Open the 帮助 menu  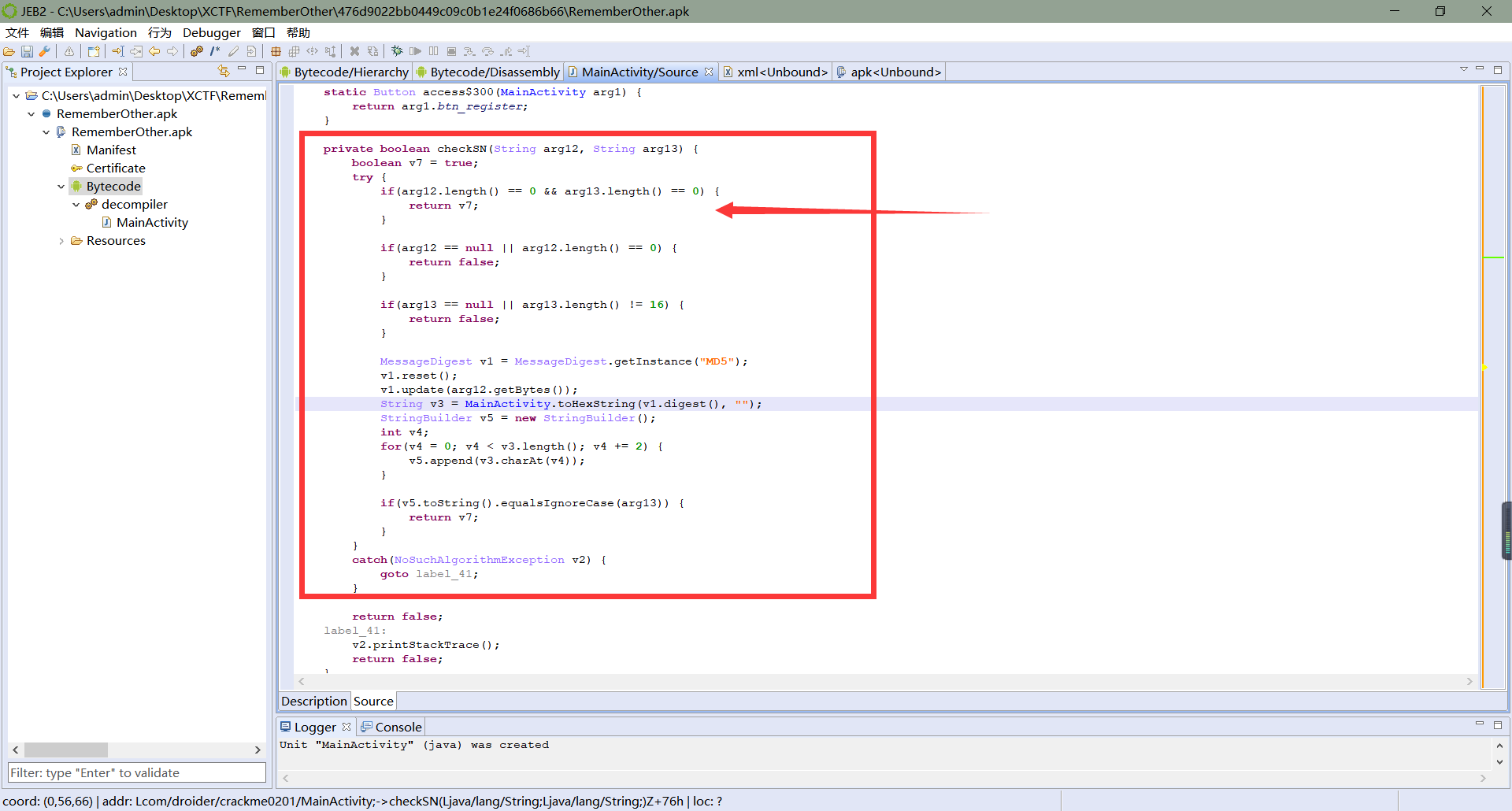coord(298,32)
